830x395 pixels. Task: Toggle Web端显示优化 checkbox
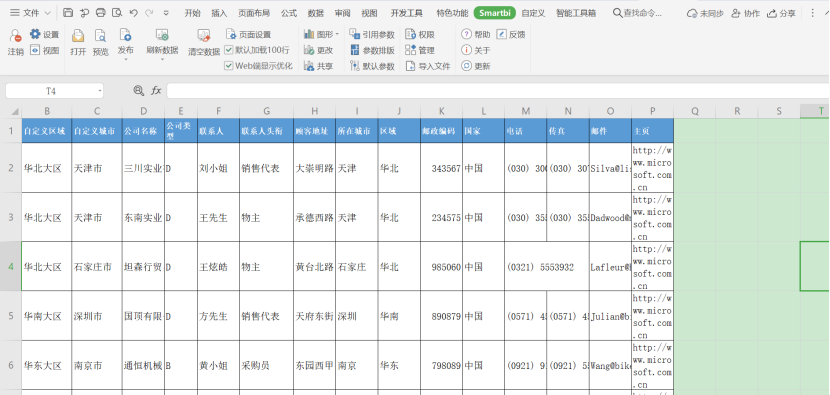pos(229,66)
